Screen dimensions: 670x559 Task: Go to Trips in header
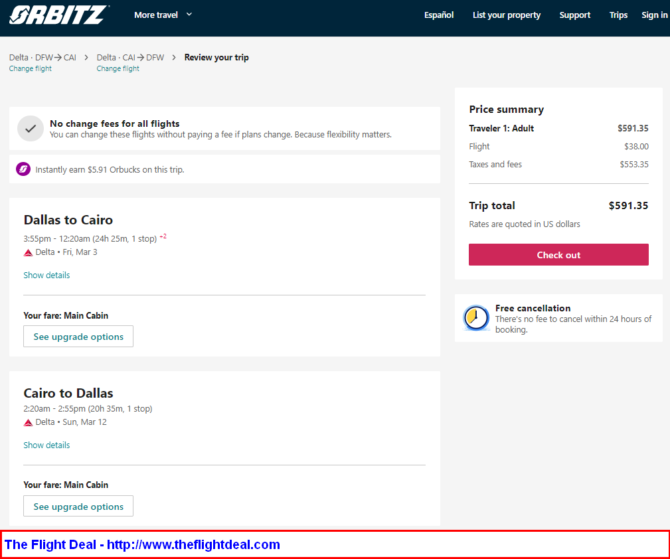pyautogui.click(x=618, y=15)
